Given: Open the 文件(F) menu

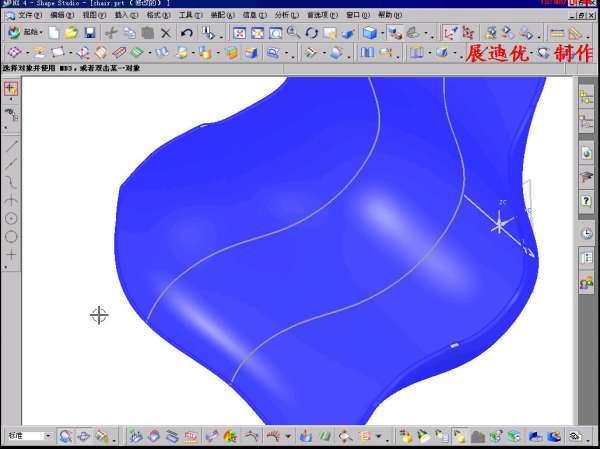Looking at the screenshot, I should pyautogui.click(x=29, y=15).
